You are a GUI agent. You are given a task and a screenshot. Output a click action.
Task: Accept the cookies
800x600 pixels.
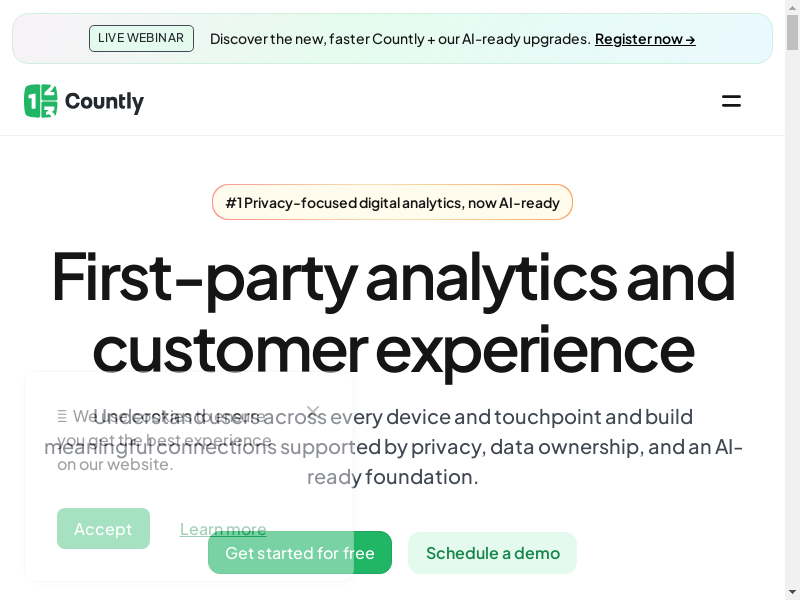(103, 529)
